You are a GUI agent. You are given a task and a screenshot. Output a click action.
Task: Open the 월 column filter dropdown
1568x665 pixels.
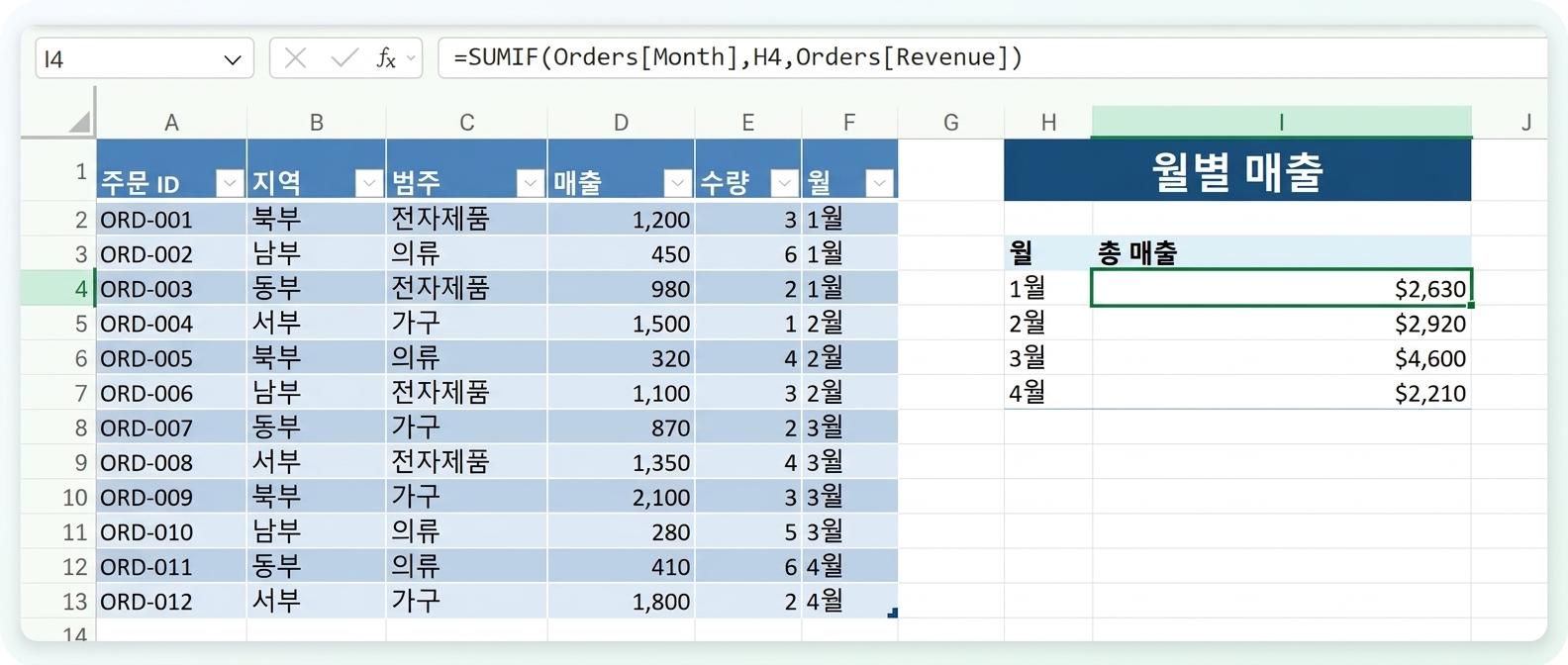pos(880,183)
